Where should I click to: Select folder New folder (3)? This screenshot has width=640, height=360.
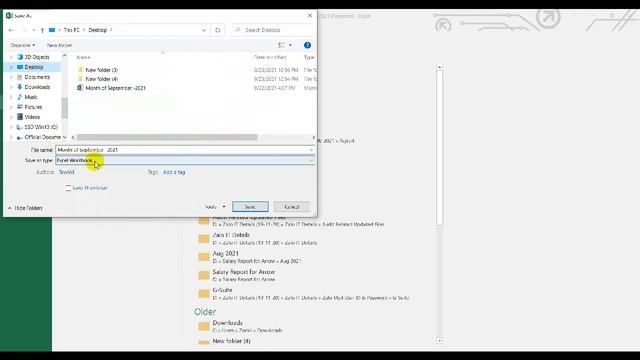click(101, 70)
